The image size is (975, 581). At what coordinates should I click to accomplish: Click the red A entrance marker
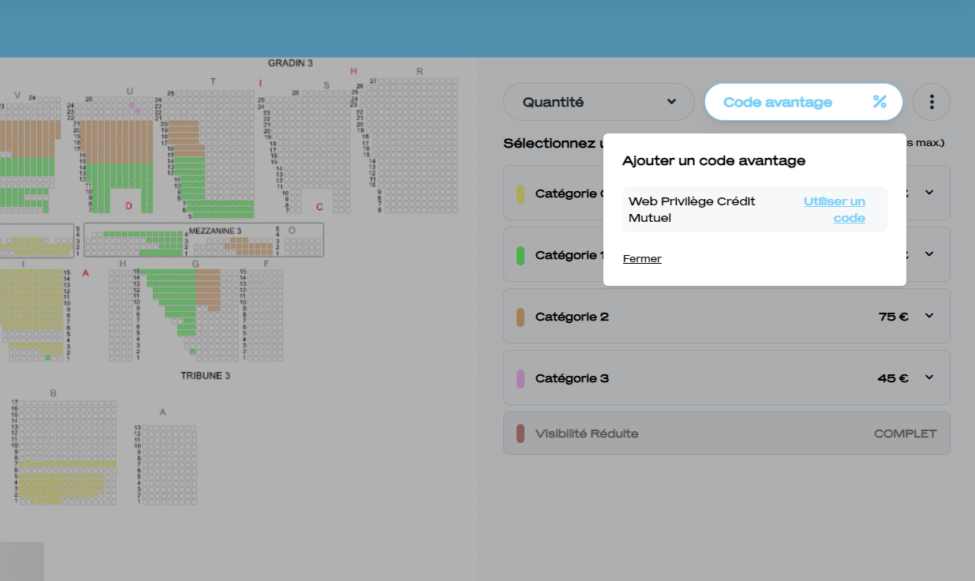pos(86,273)
